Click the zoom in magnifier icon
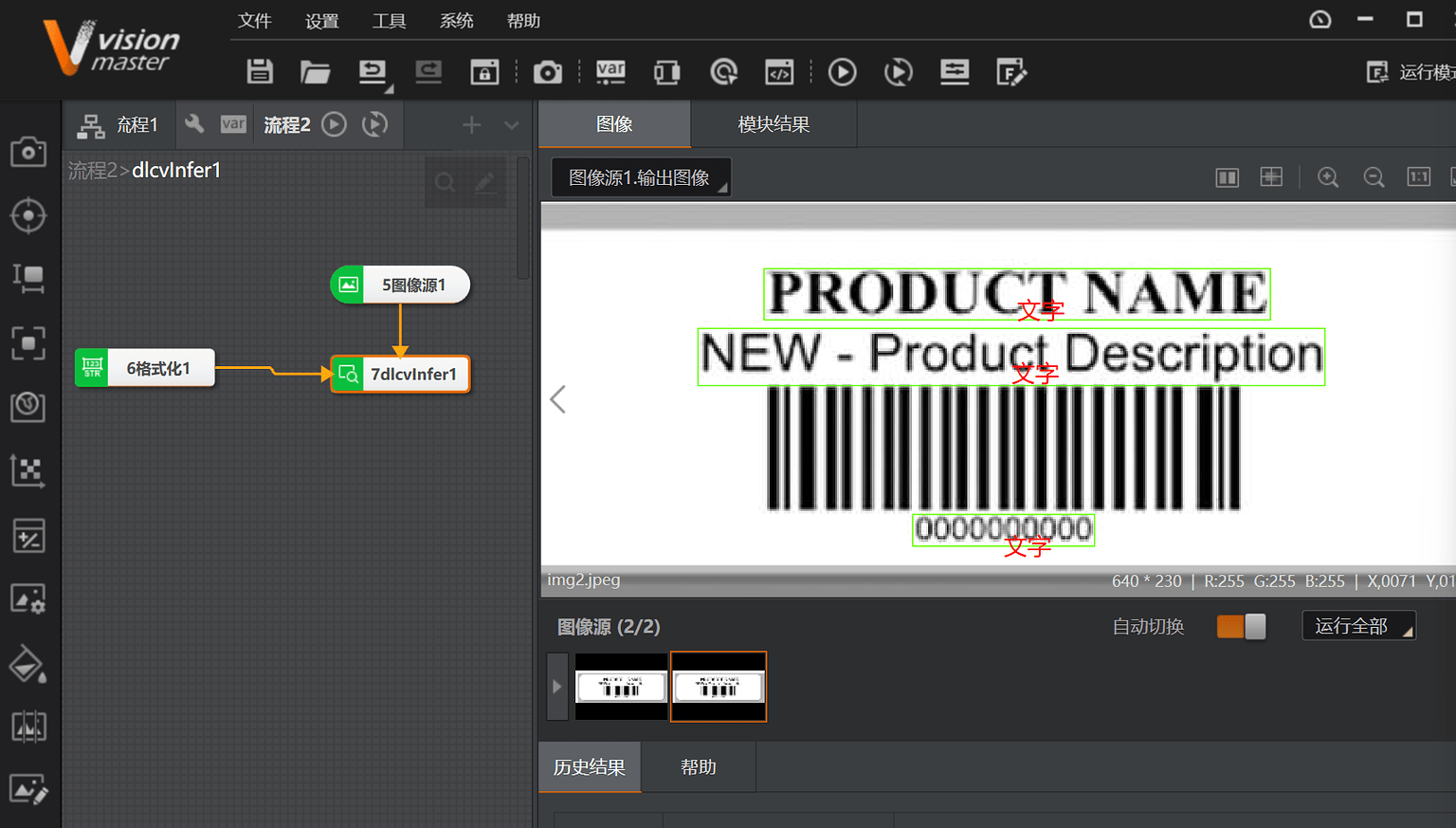 [x=1328, y=177]
